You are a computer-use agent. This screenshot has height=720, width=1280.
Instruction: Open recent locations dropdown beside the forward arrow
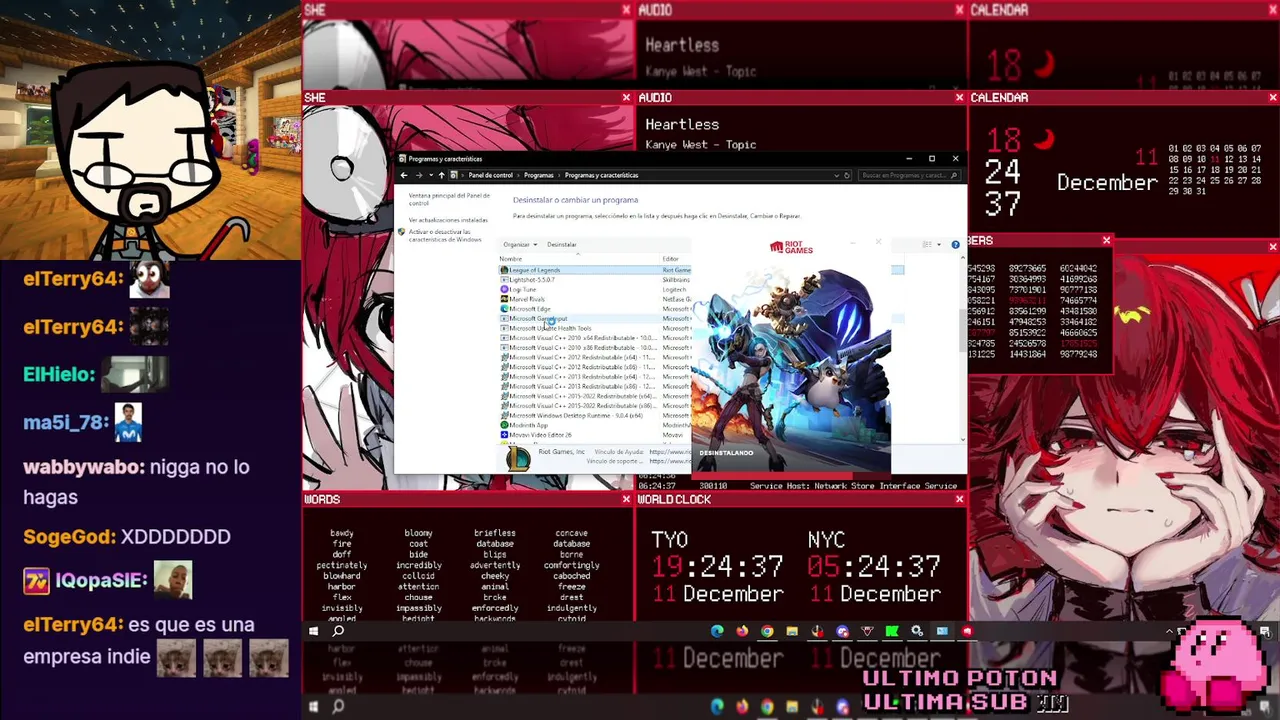pos(430,175)
